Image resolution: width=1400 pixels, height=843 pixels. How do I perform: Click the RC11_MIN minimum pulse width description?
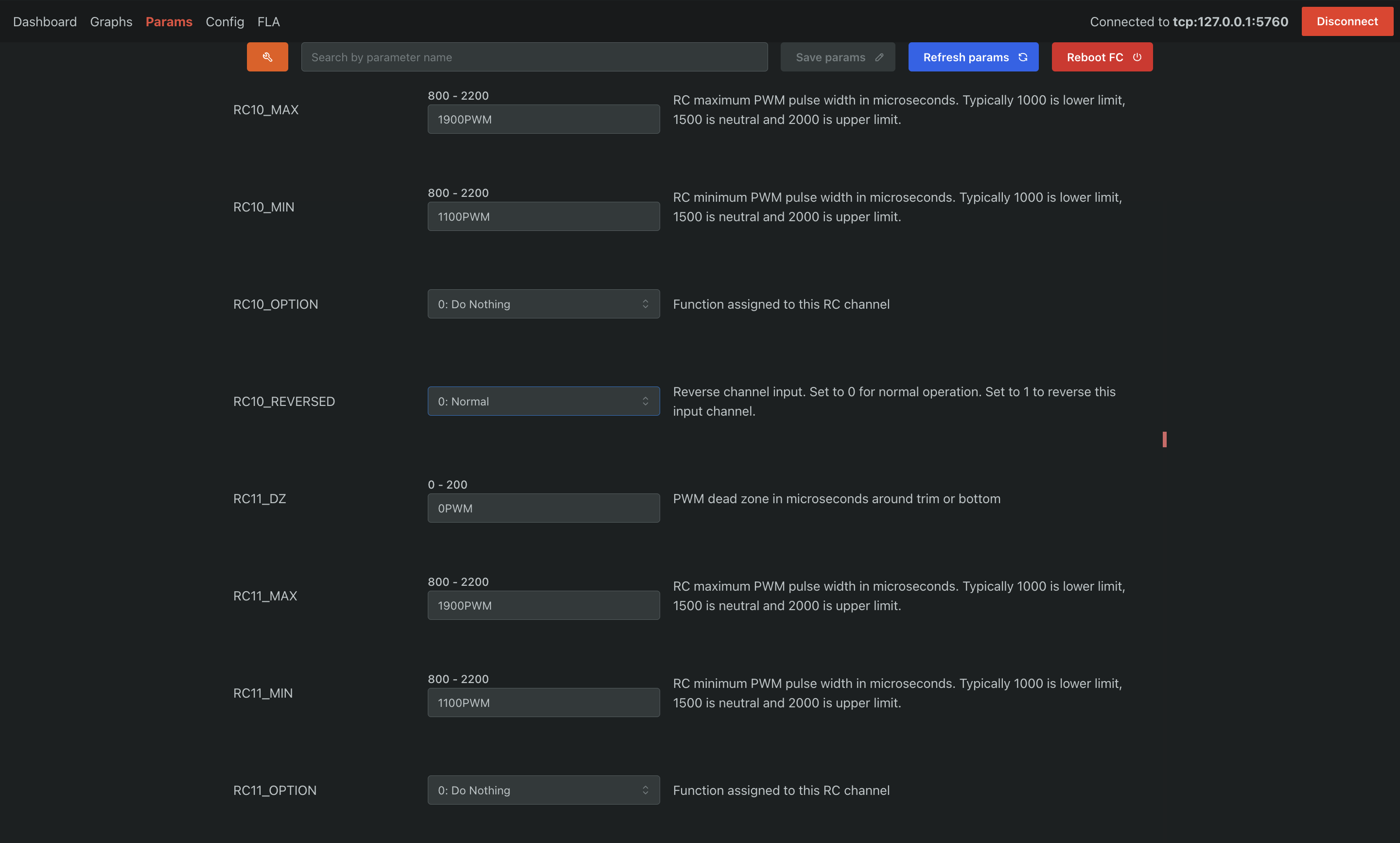click(x=897, y=693)
